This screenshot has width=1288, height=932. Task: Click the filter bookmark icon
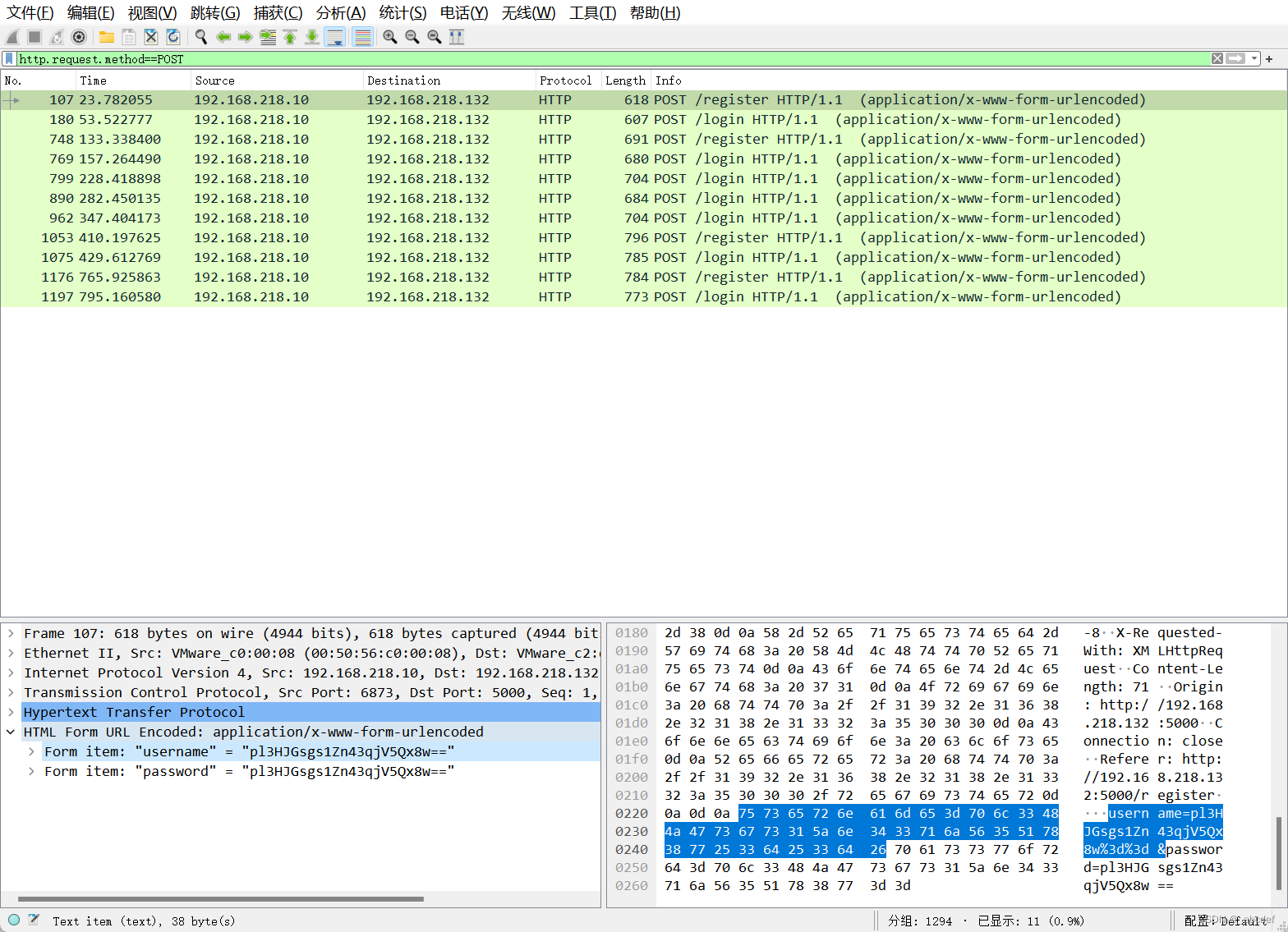[x=9, y=59]
